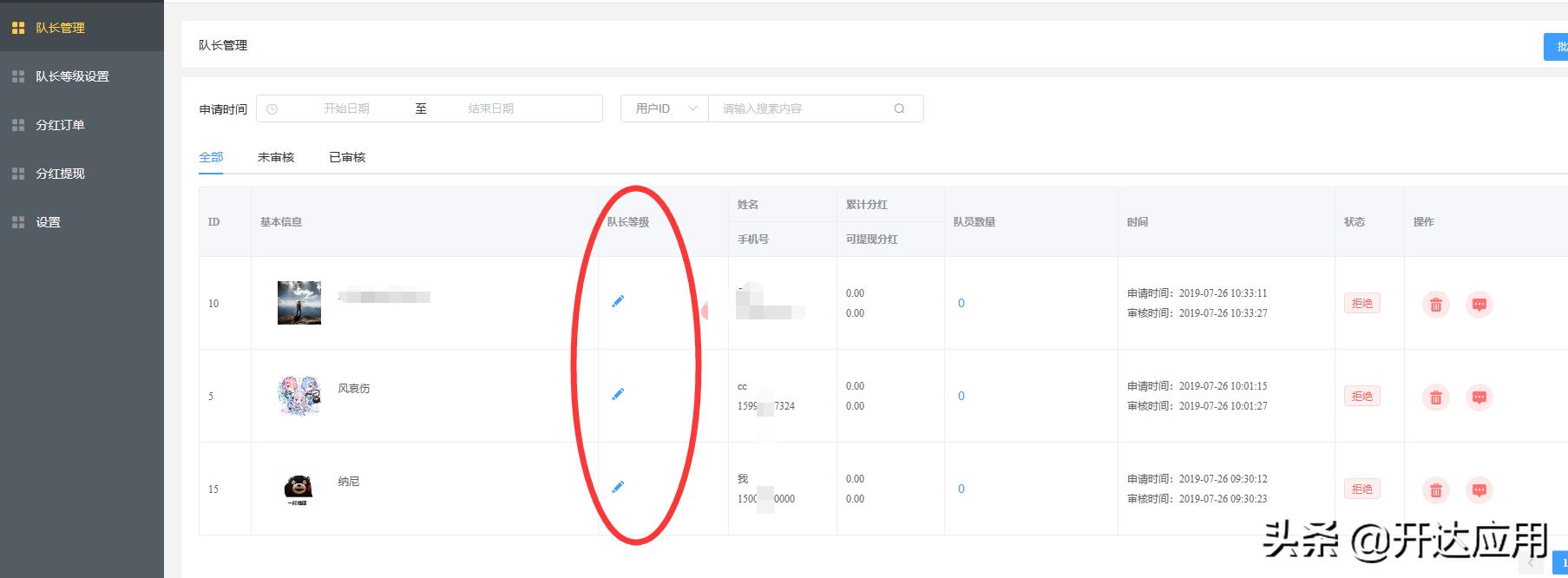Click previous page arrow at bottom right

(x=1531, y=563)
